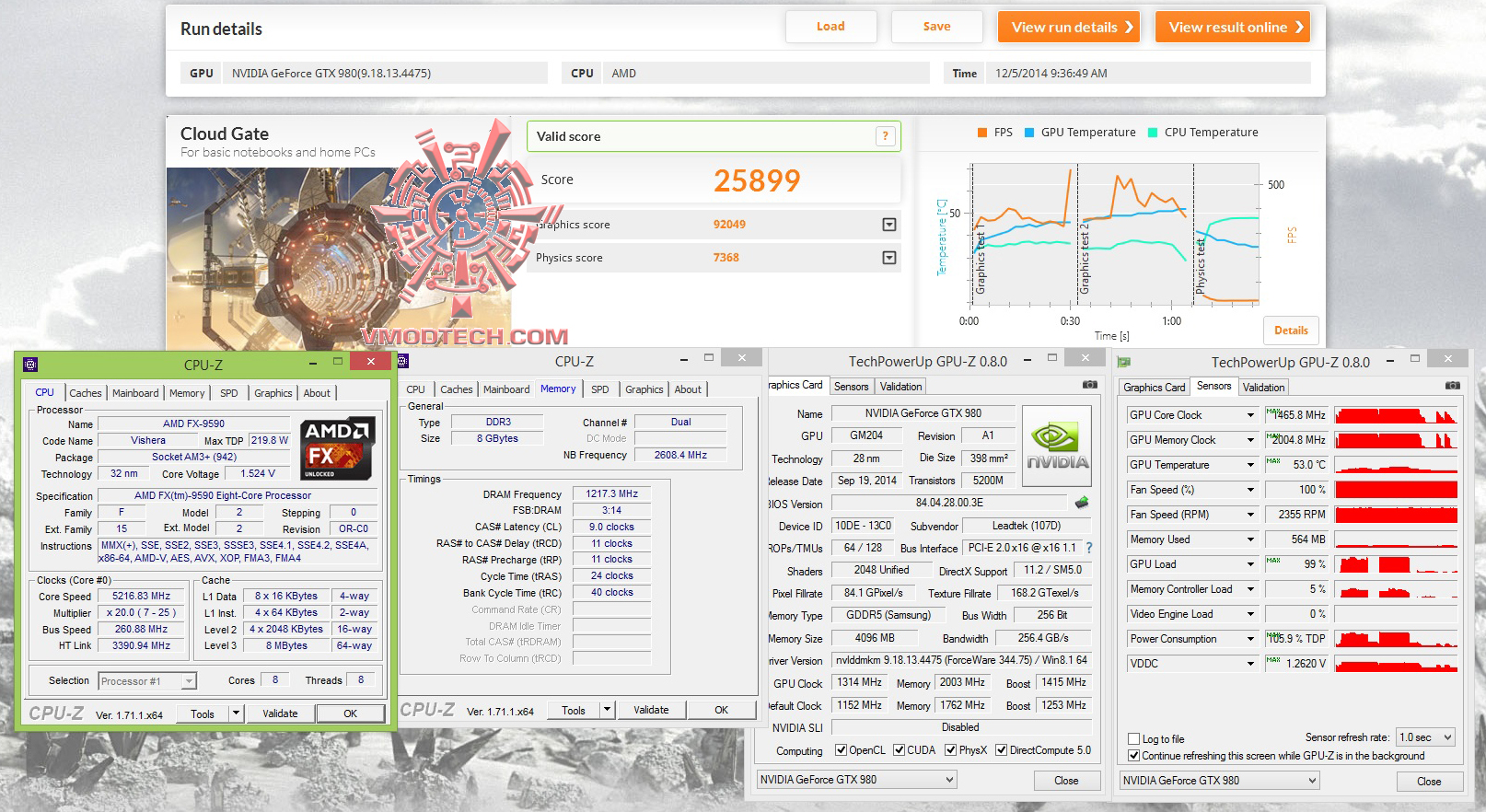Open the Power Consumption sensor dropdown

1250,639
